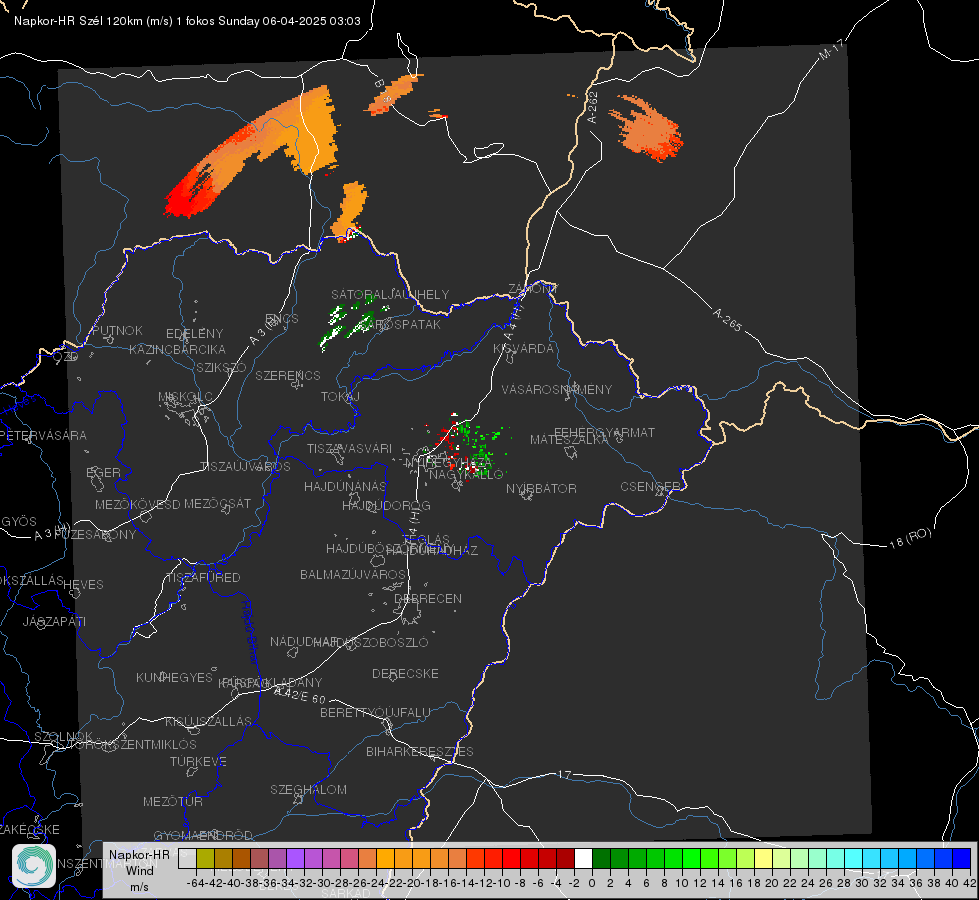Click the MEZŐKÖVESD label
This screenshot has height=900, width=979.
pyautogui.click(x=137, y=504)
